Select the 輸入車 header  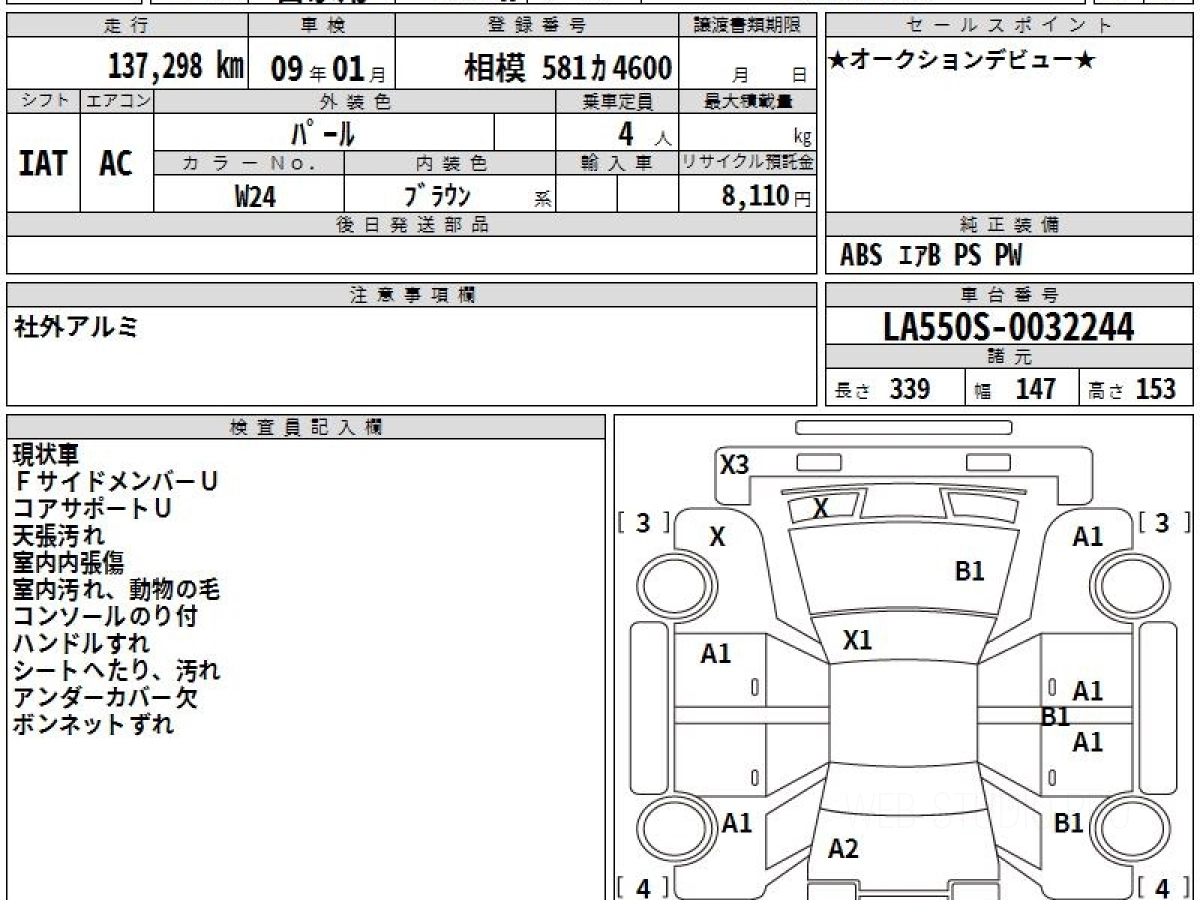tap(617, 162)
